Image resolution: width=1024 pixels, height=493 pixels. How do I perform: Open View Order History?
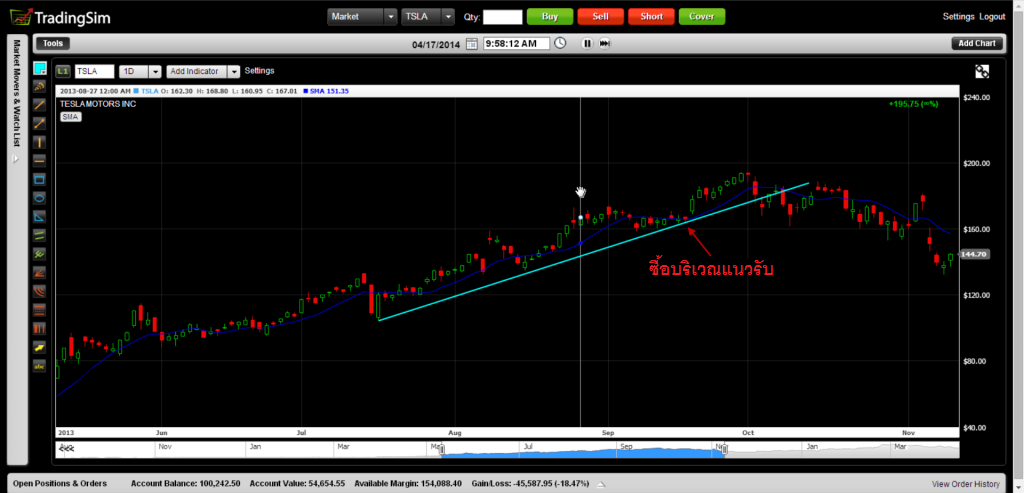point(965,484)
